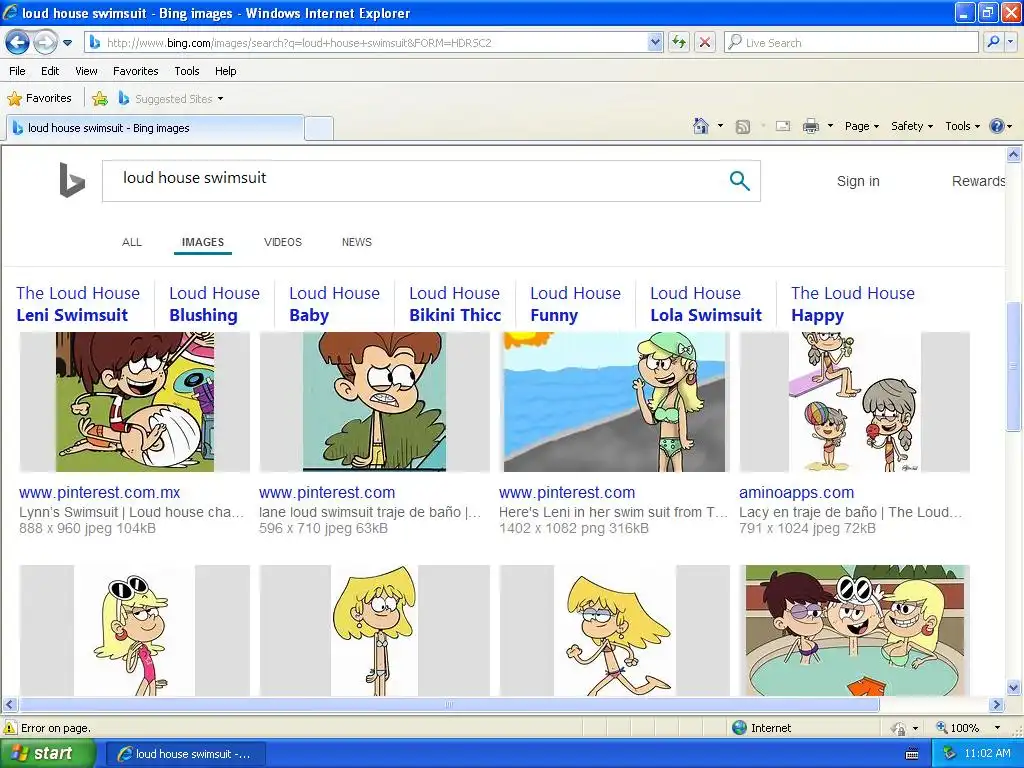1024x768 pixels.
Task: Open a new blank tab
Action: click(x=319, y=128)
